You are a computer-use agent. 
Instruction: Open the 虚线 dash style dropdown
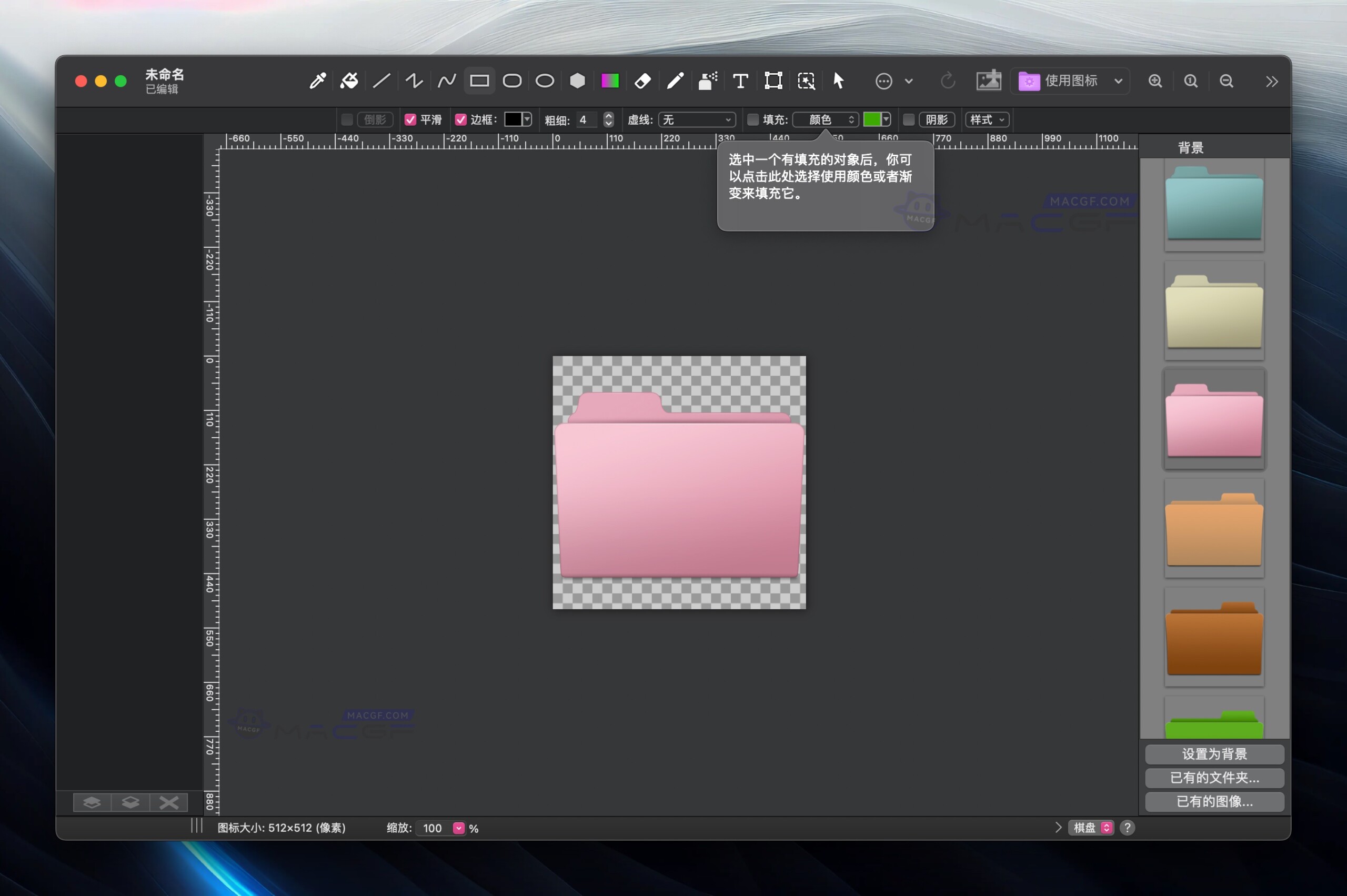pos(697,119)
